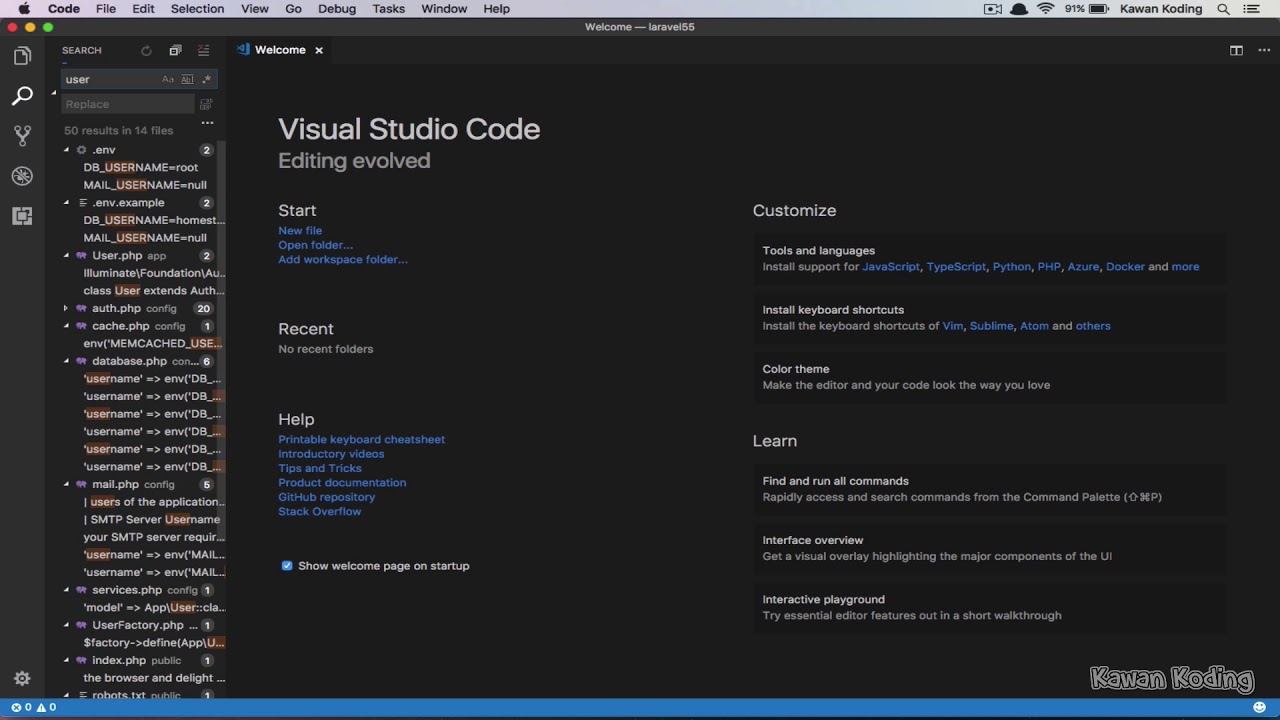Viewport: 1280px width, 720px height.
Task: Click the Replace input field
Action: point(128,104)
